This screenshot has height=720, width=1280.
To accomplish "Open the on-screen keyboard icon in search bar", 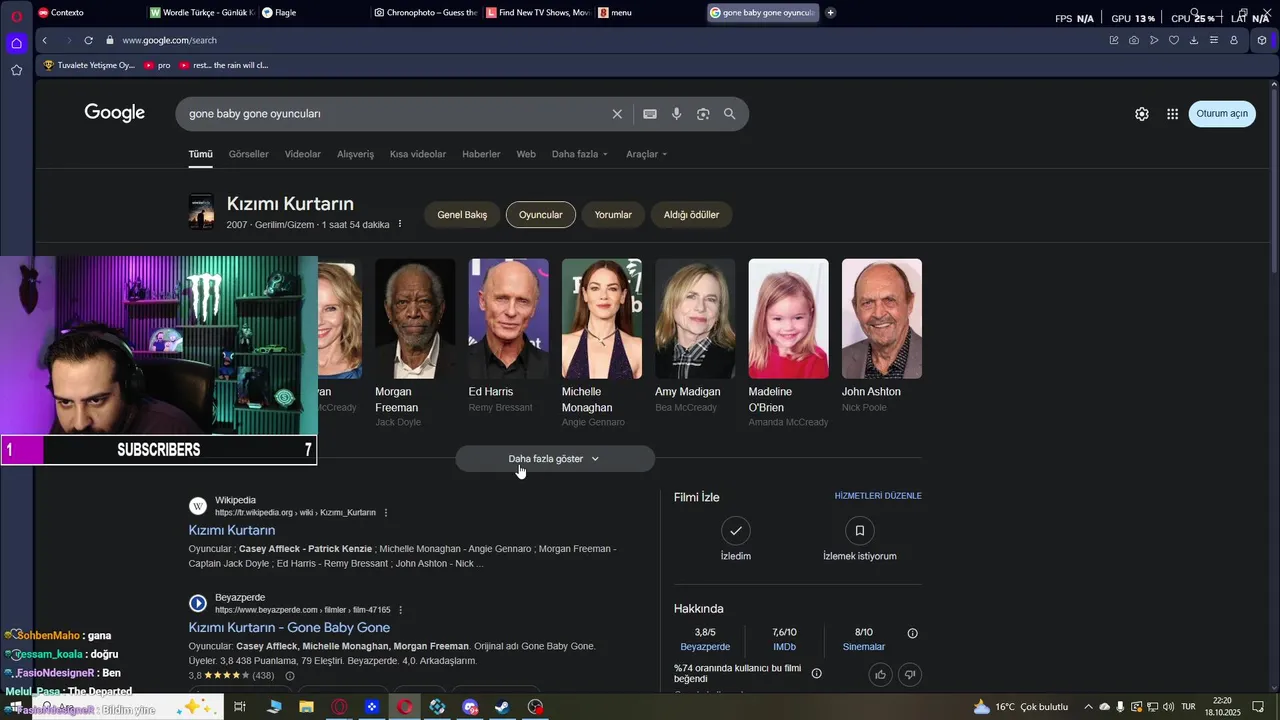I will tap(650, 114).
